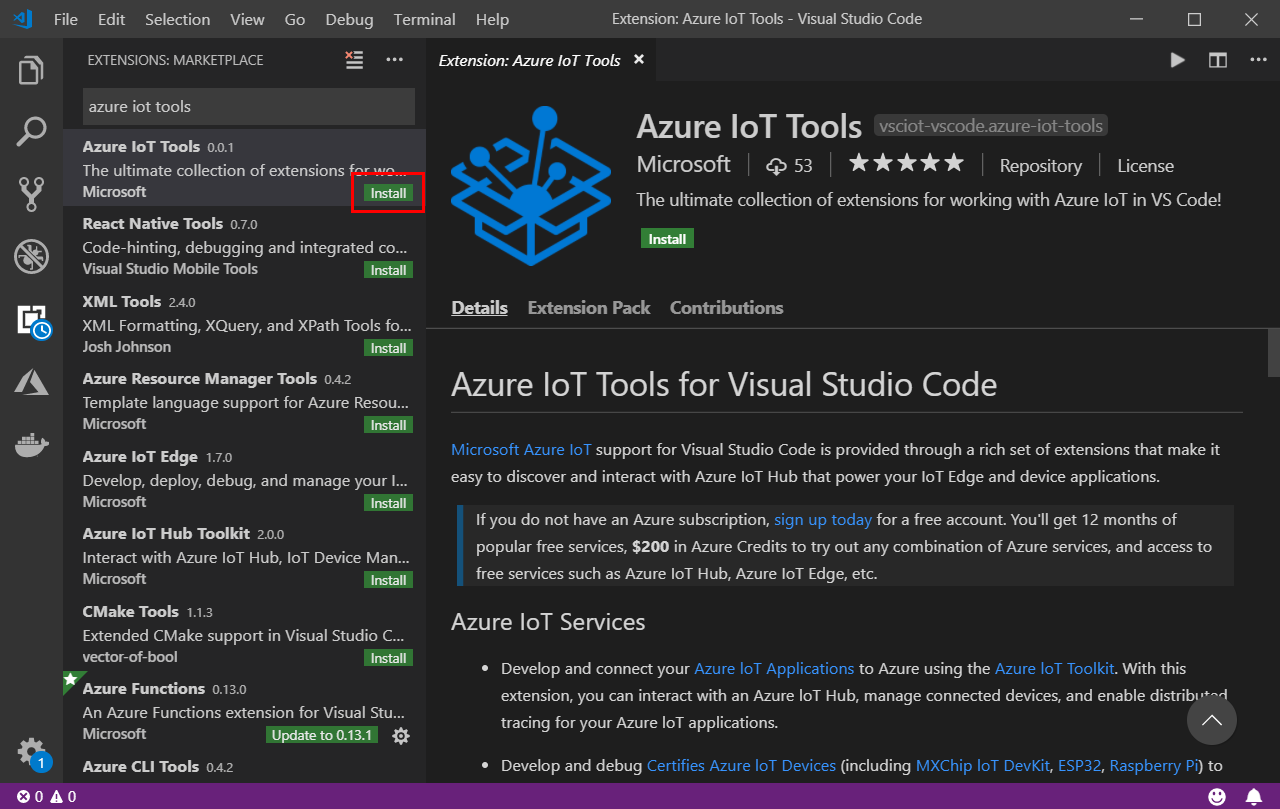Click the extensions search input field
The height and width of the screenshot is (809, 1280).
pyautogui.click(x=248, y=107)
